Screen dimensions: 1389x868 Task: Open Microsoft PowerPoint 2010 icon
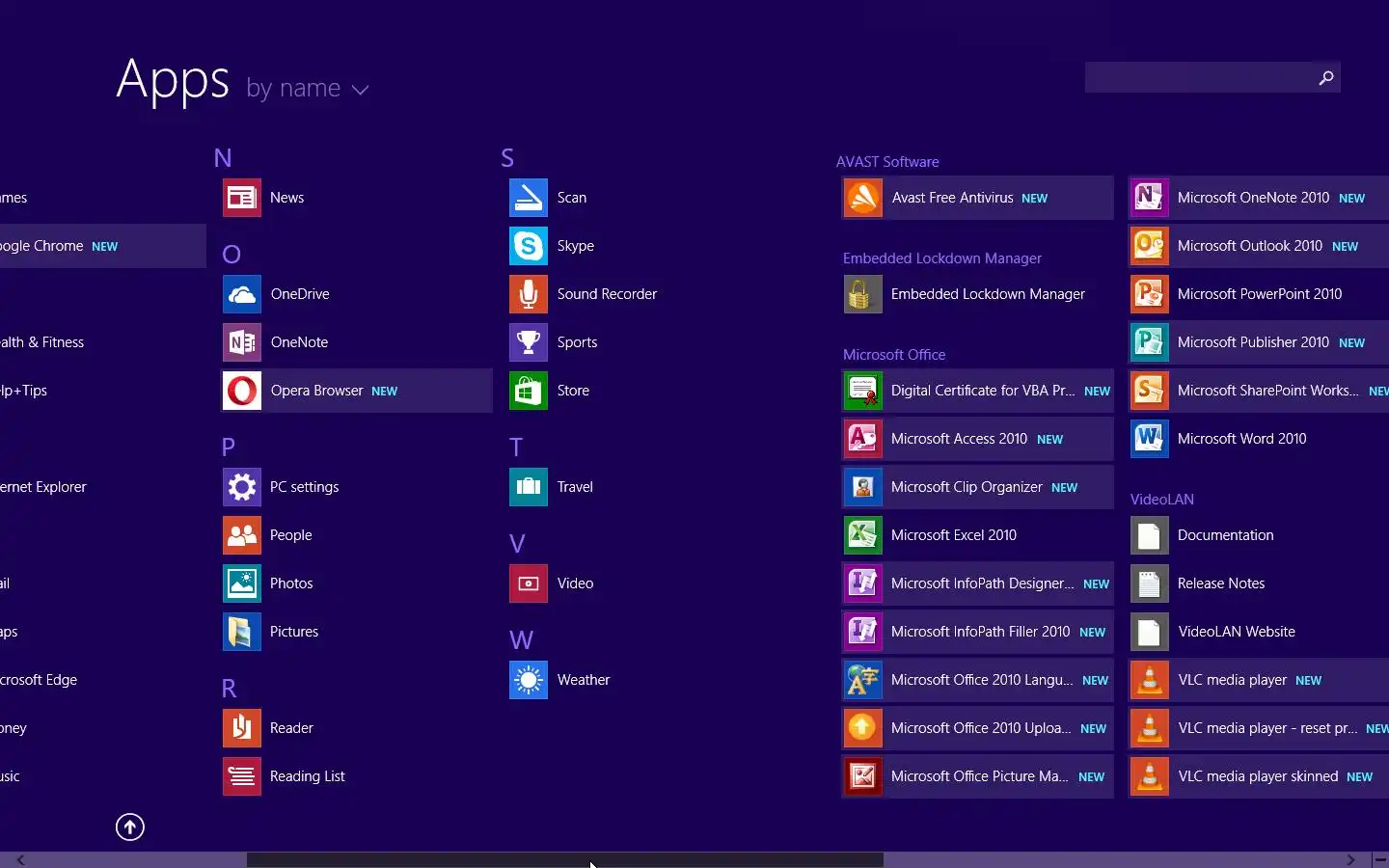coord(1150,294)
